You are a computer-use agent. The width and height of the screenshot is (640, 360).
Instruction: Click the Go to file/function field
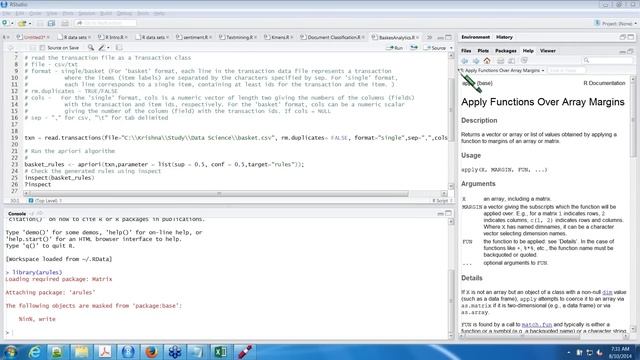pyautogui.click(x=105, y=23)
